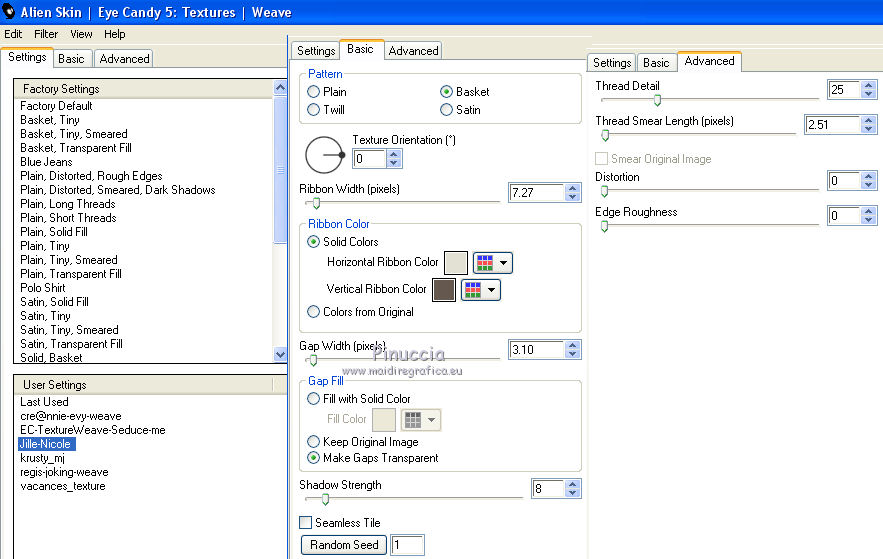Open the Filter menu
Image resolution: width=883 pixels, height=559 pixels.
tap(46, 34)
